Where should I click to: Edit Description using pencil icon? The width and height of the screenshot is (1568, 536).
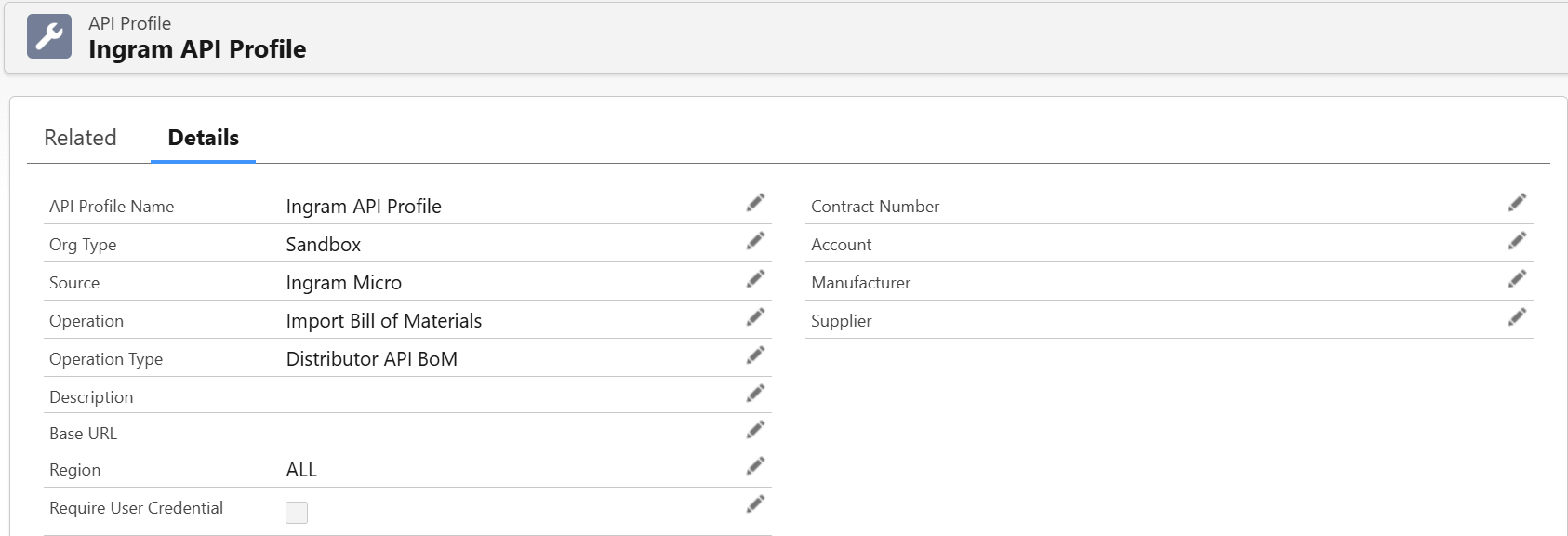coord(755,394)
